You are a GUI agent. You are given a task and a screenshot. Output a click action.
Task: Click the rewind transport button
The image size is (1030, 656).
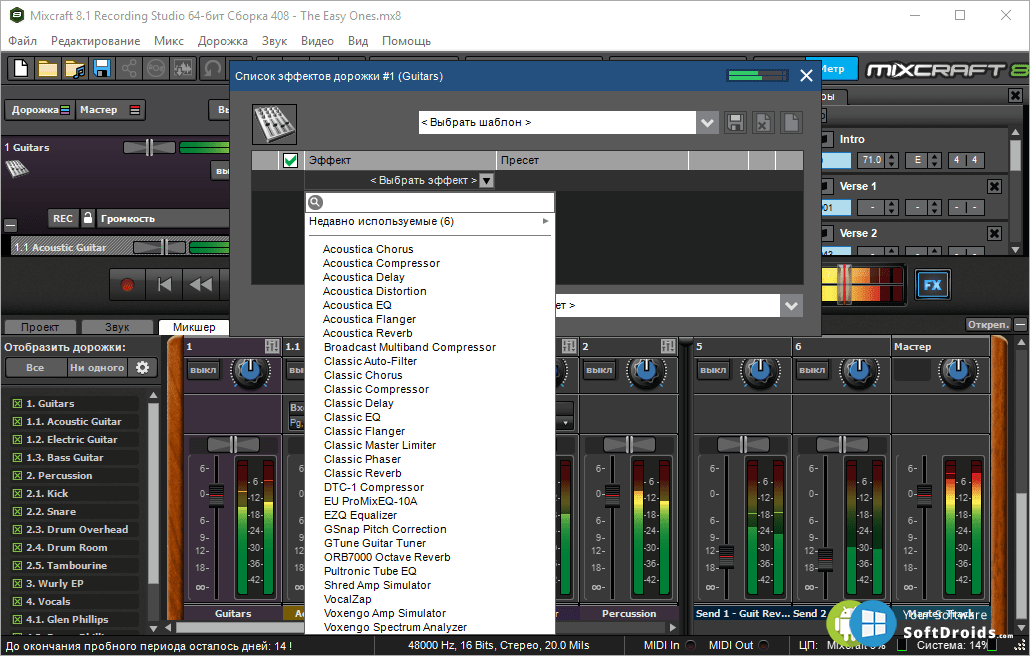click(x=200, y=285)
